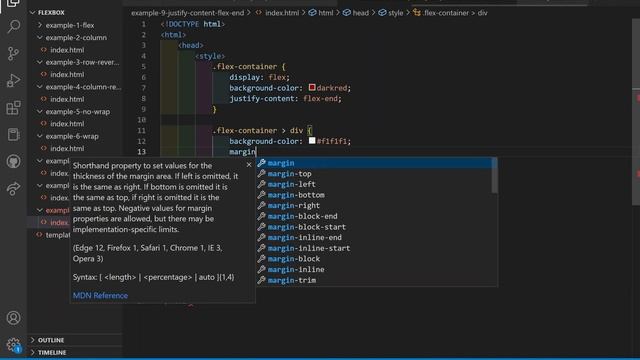Open the Source Control view
This screenshot has width=640, height=360.
[x=13, y=53]
